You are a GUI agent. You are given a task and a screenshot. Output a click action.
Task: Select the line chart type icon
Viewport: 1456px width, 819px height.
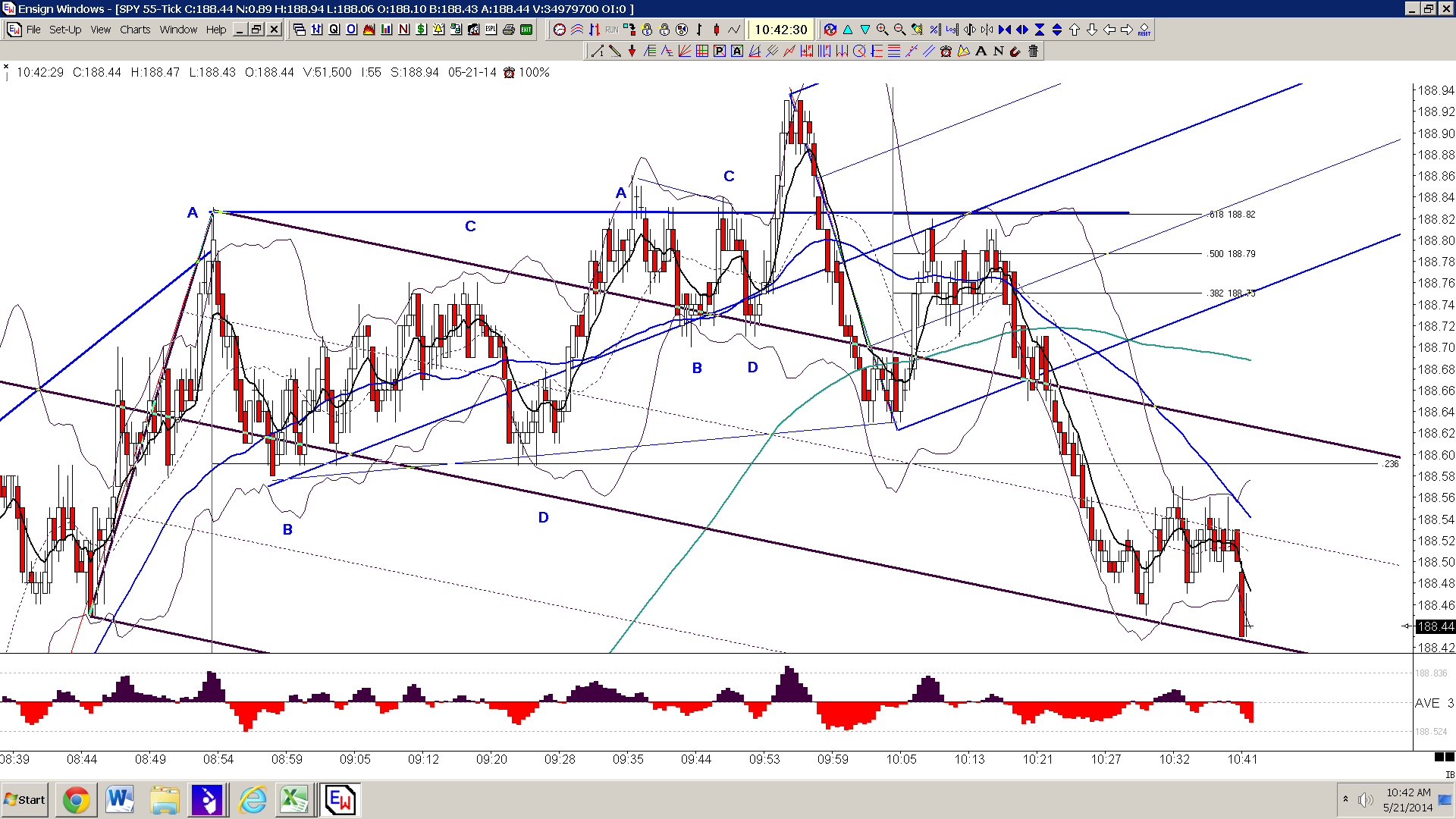coord(734,30)
